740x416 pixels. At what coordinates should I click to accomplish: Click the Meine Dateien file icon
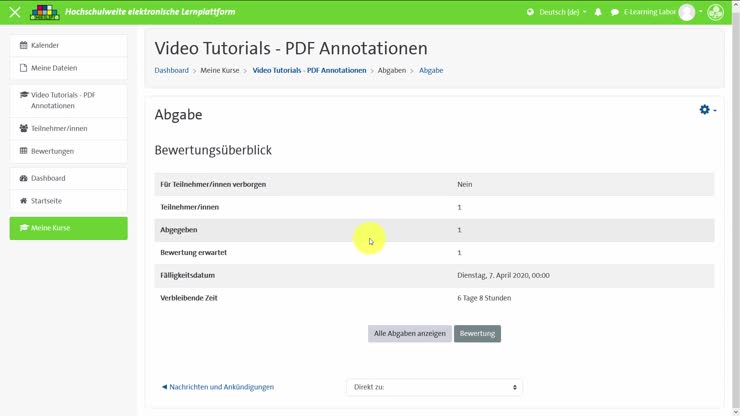[x=24, y=68]
